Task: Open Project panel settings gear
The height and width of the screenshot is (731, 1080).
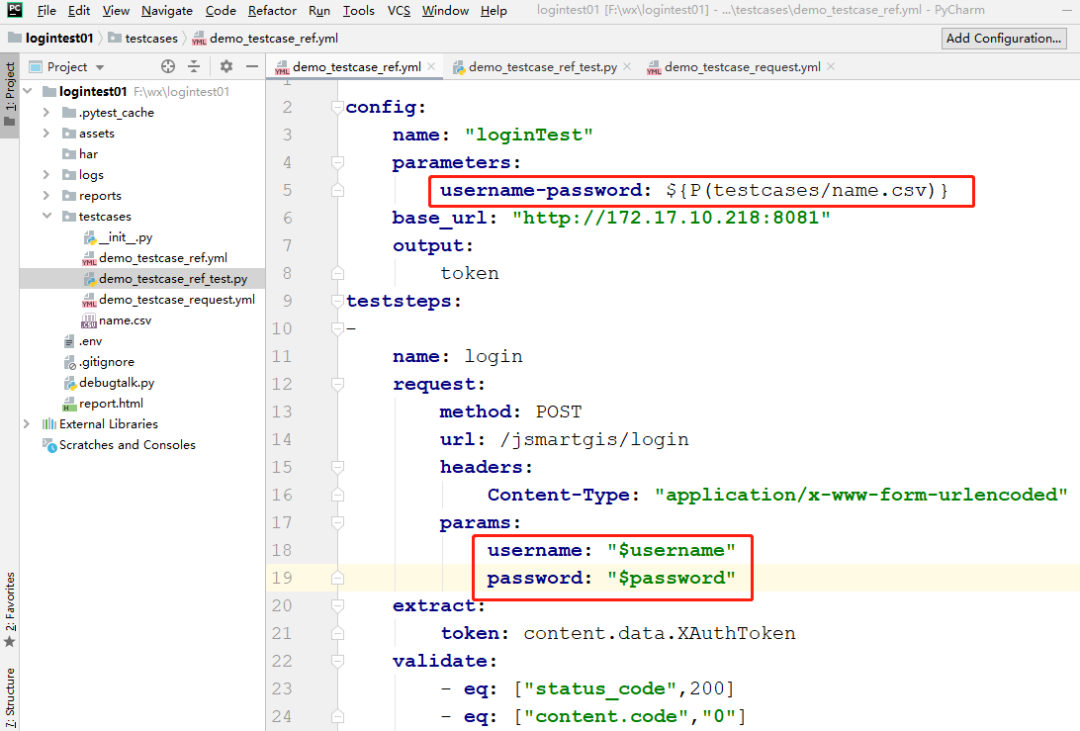Action: 226,66
